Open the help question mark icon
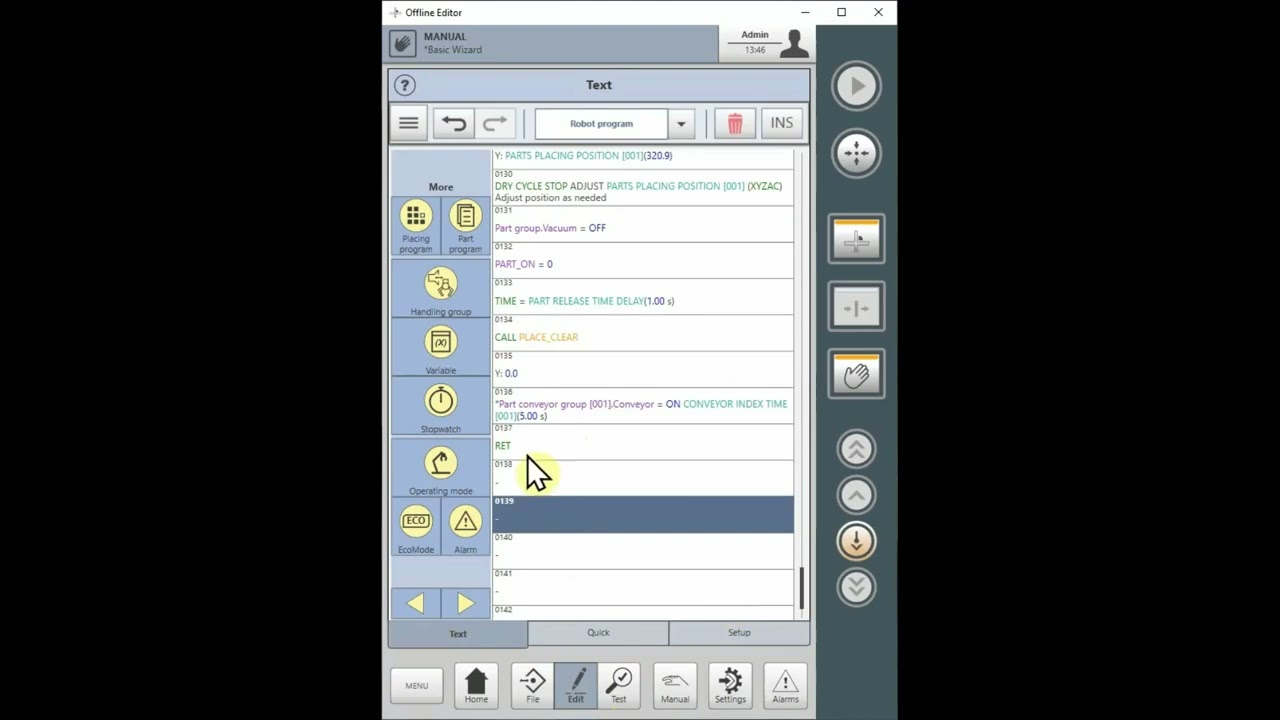 click(x=404, y=85)
